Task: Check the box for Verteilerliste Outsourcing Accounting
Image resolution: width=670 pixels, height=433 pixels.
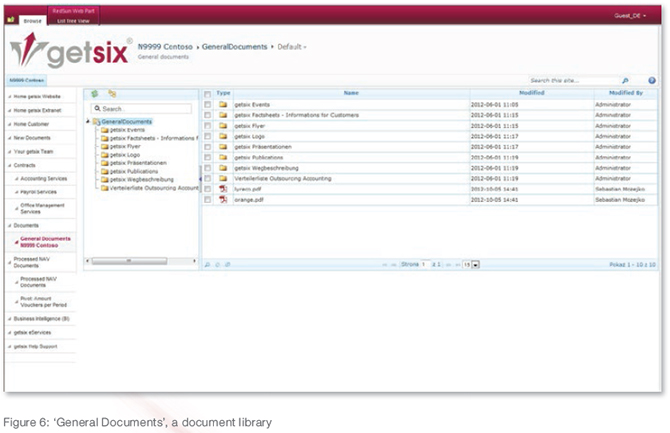Action: pos(207,178)
